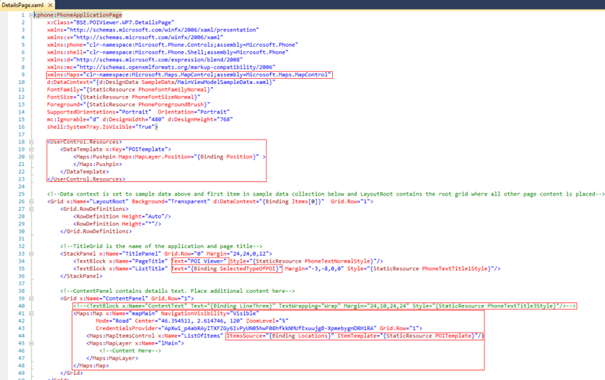The image size is (605, 380).
Task: Collapse the LayoutRoot Grid element
Action: click(x=31, y=201)
